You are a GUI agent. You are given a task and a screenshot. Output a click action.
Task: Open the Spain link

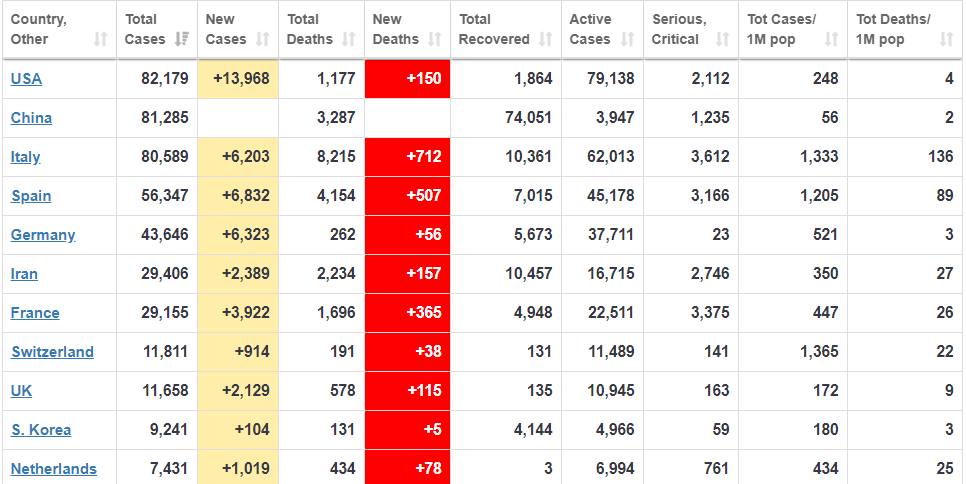30,196
